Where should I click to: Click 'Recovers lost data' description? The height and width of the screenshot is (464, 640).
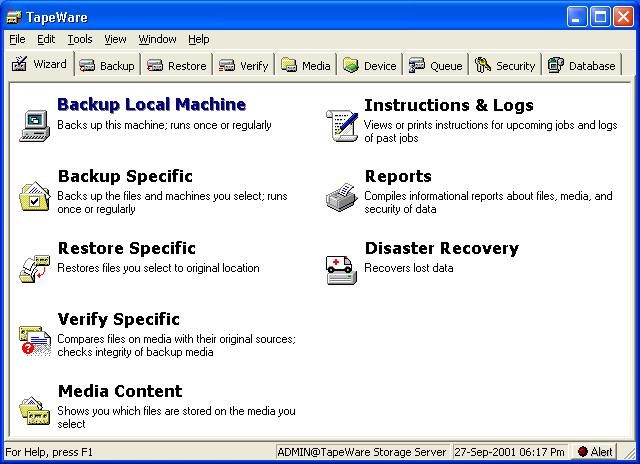click(409, 268)
